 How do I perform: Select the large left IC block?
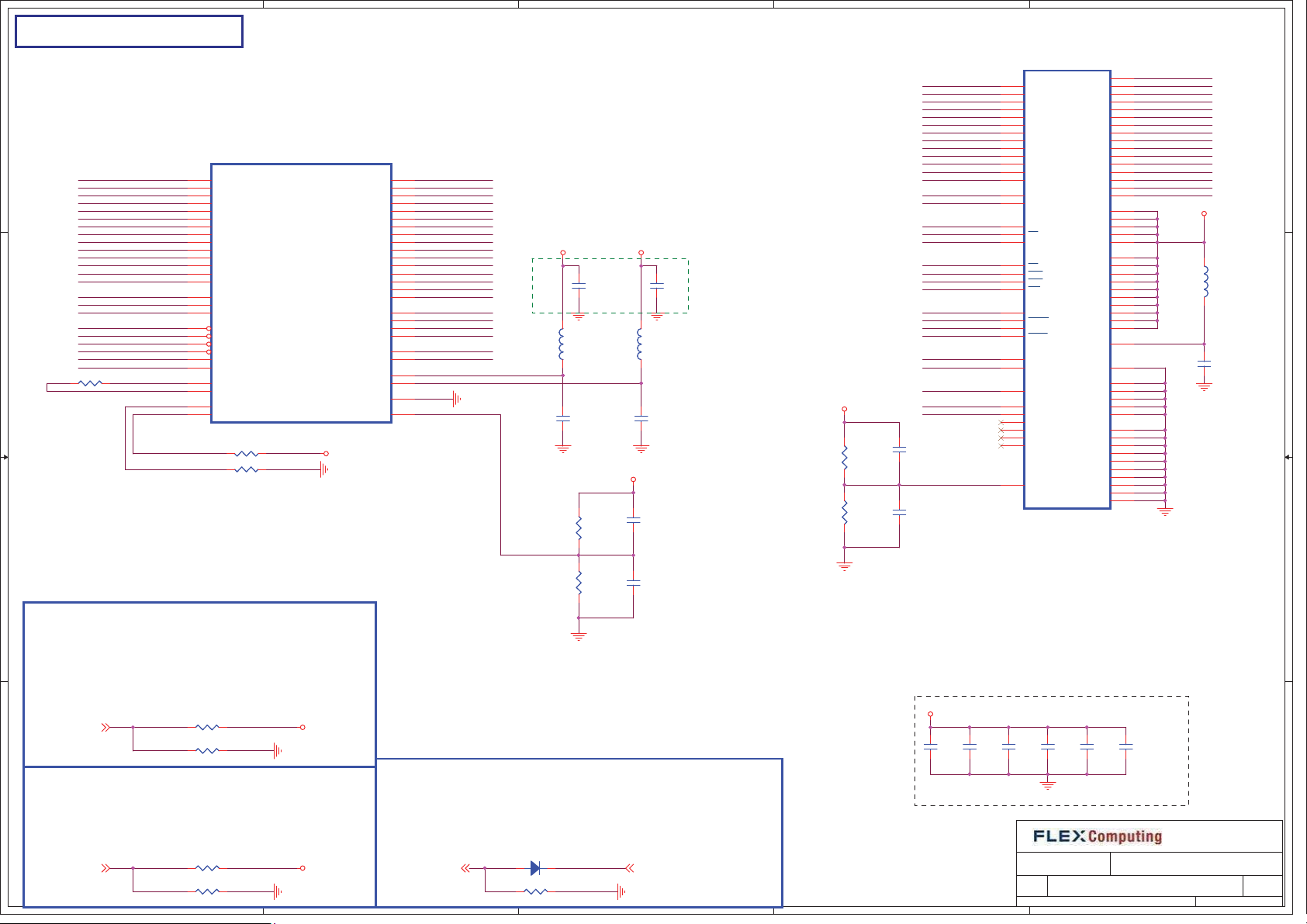click(301, 293)
